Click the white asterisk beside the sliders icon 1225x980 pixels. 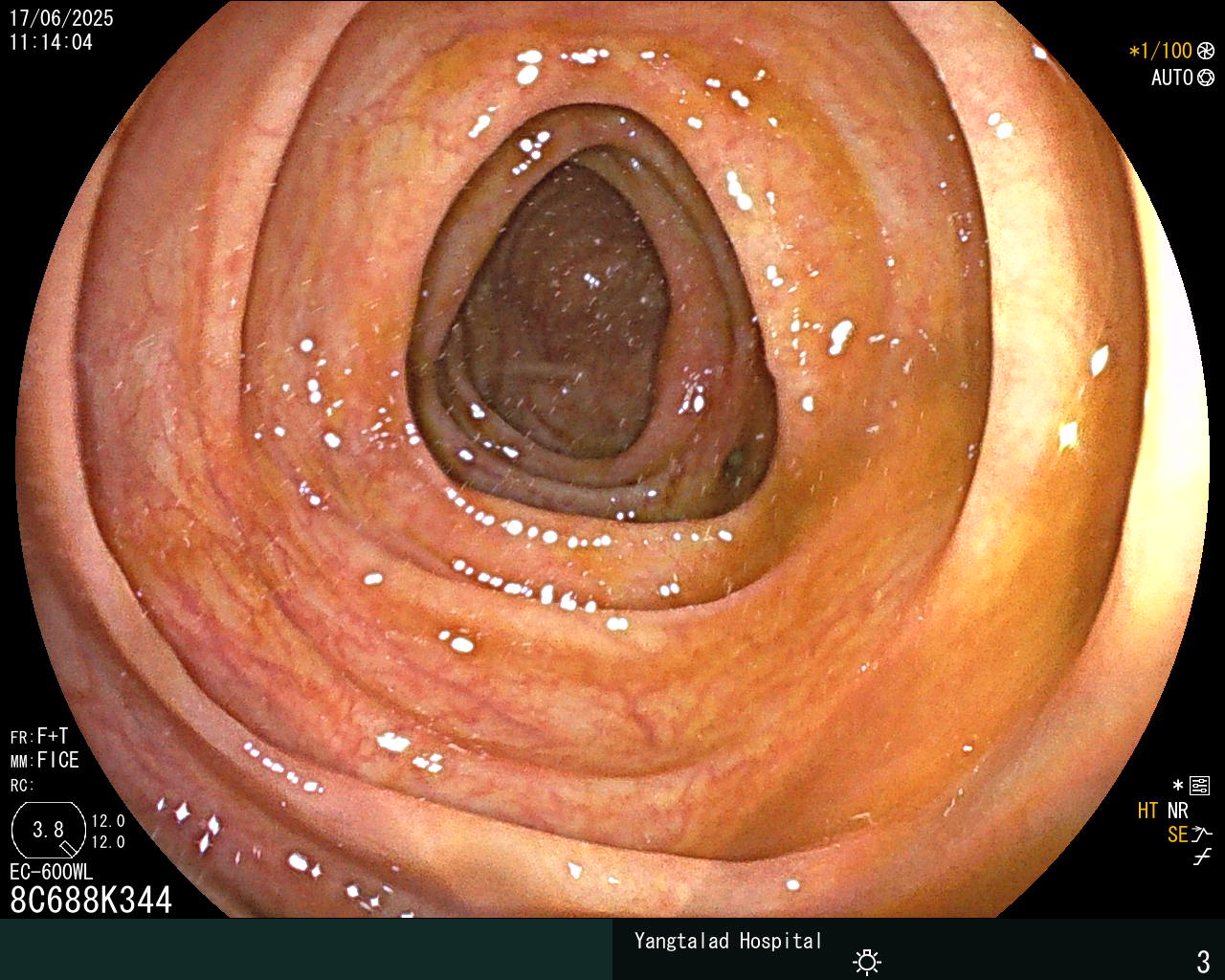(1178, 786)
